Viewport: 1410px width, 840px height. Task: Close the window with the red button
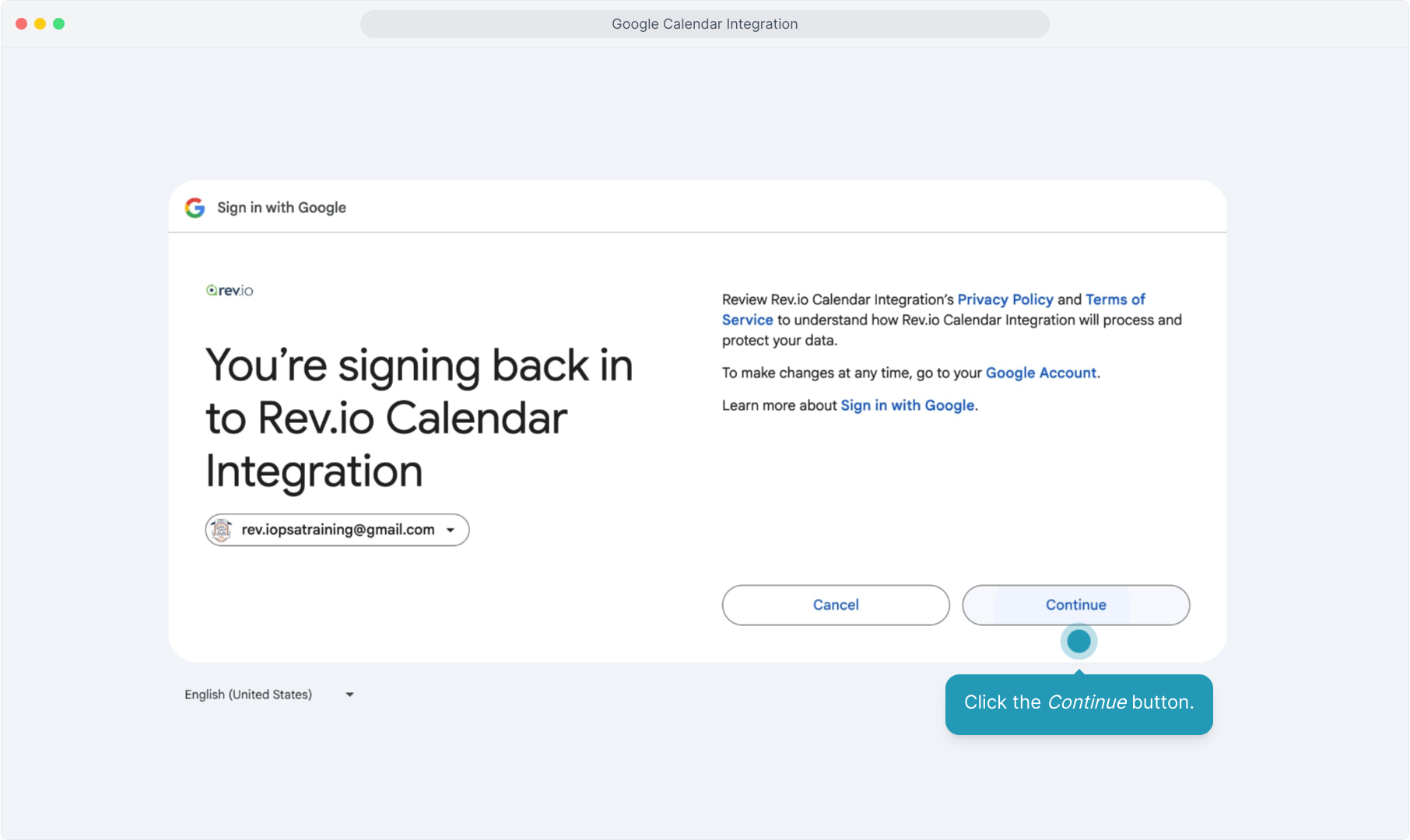[x=22, y=24]
